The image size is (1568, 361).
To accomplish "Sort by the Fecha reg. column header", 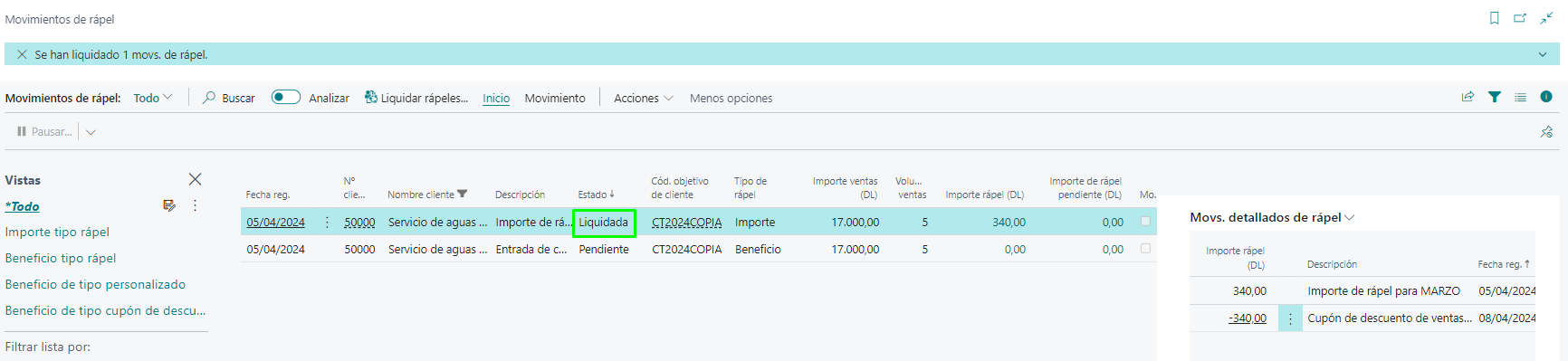I will [x=268, y=195].
